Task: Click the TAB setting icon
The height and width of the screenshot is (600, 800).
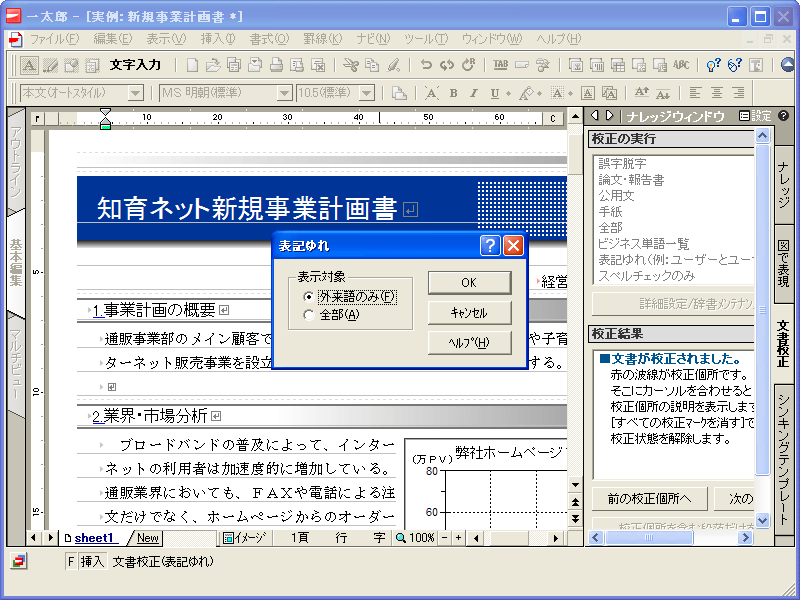Action: point(501,65)
